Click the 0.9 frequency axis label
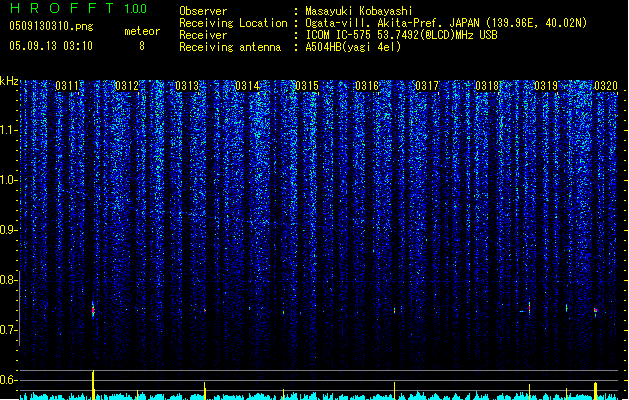629x400 pixels. tap(8, 230)
